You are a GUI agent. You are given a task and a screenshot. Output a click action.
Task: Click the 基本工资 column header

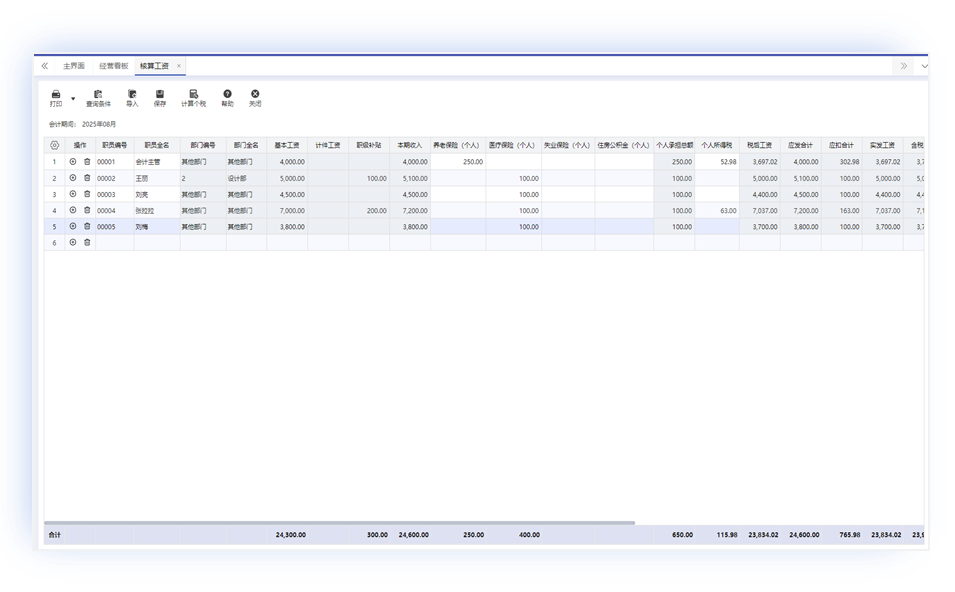286,145
